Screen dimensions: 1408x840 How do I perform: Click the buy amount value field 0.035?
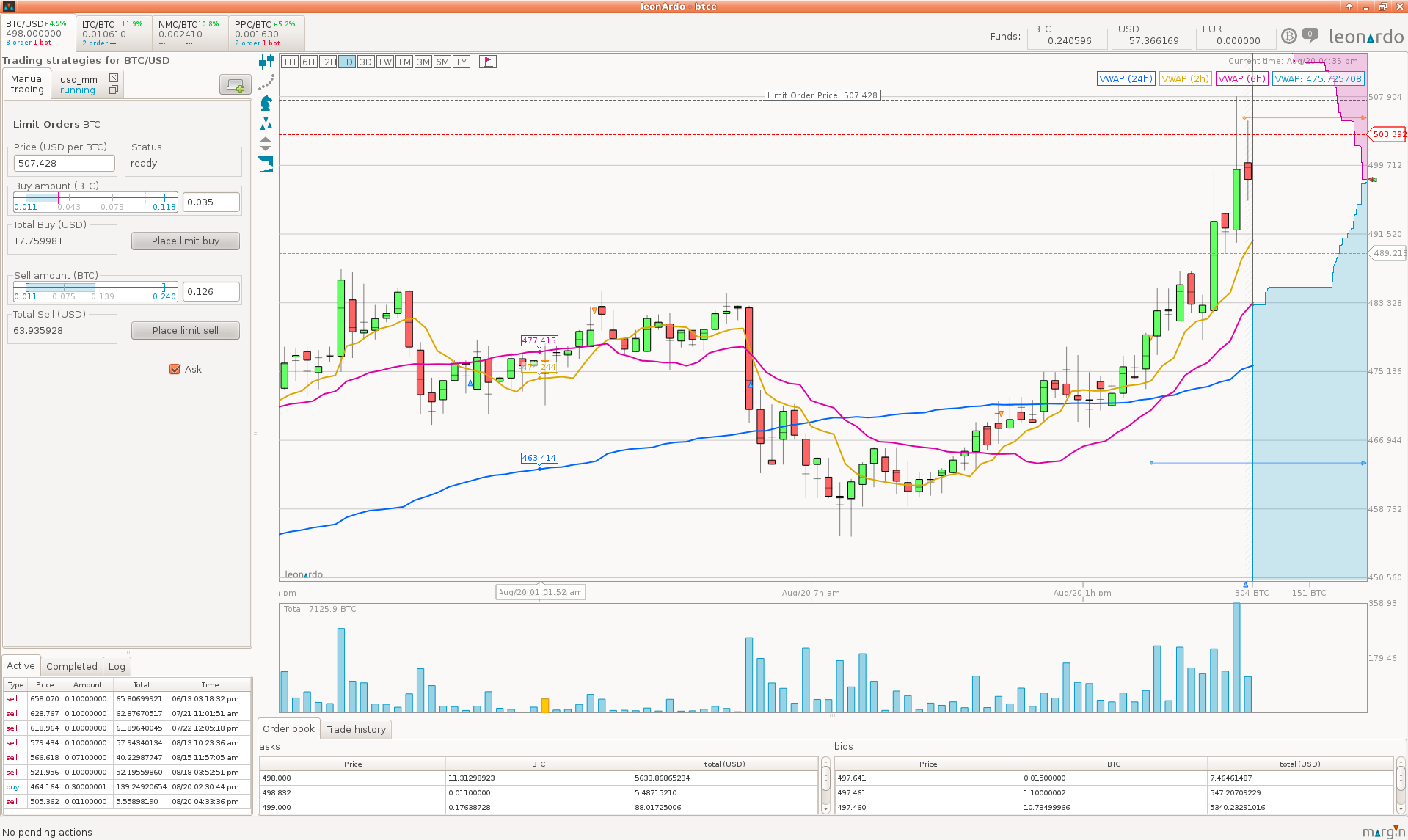pyautogui.click(x=211, y=202)
